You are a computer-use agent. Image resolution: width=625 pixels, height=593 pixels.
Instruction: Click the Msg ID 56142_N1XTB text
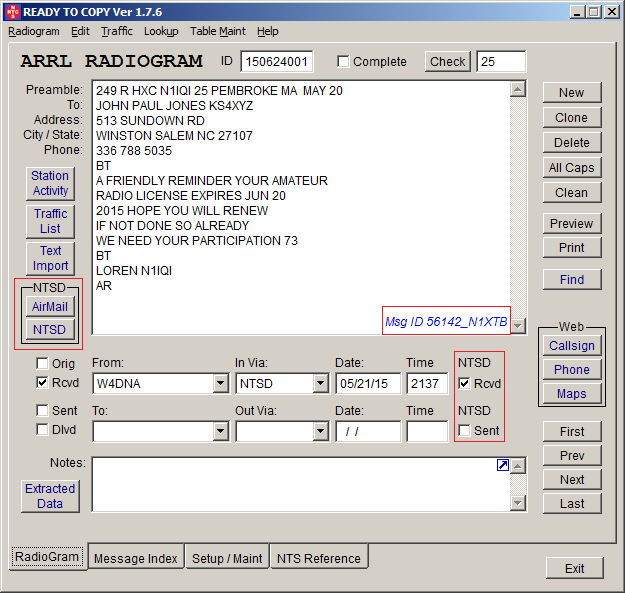446,321
